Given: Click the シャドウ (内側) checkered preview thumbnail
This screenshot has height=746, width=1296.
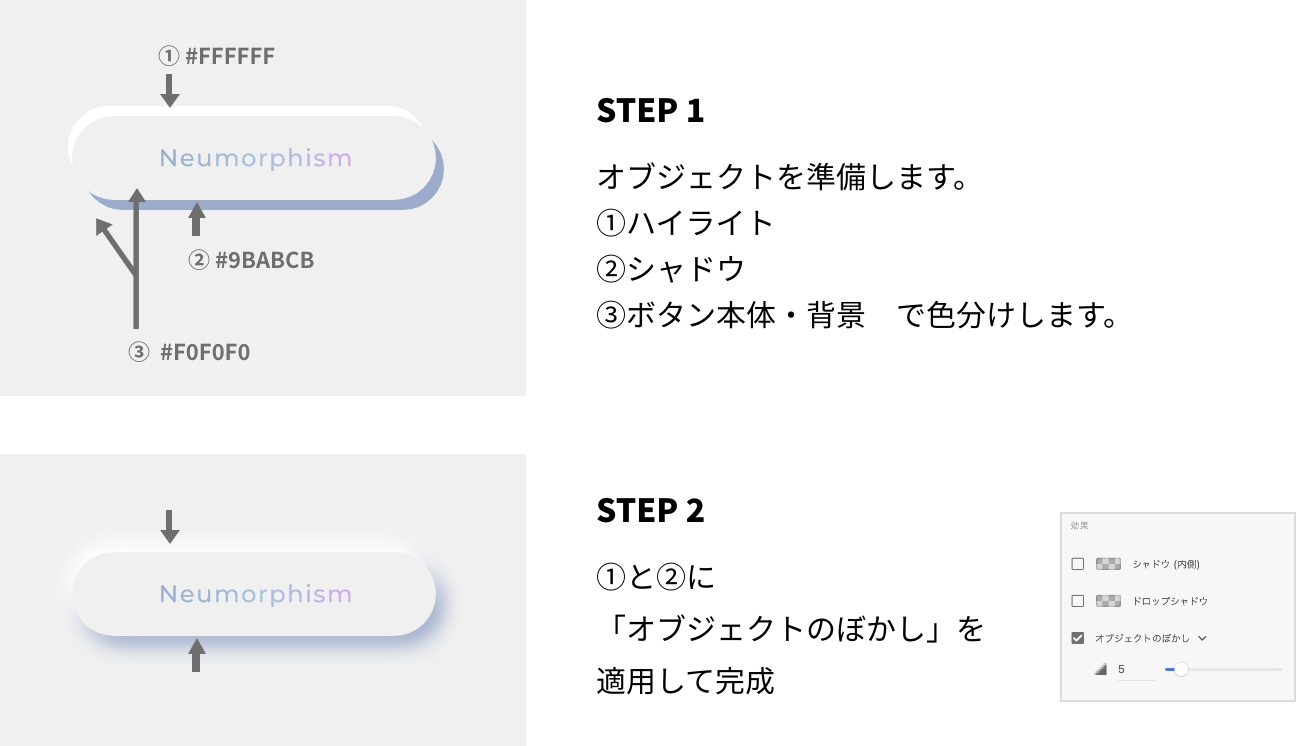Looking at the screenshot, I should click(1108, 564).
